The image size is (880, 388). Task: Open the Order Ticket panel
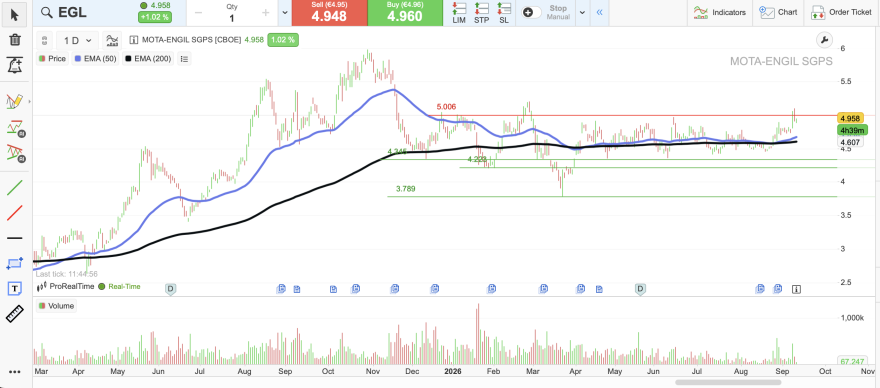(842, 12)
